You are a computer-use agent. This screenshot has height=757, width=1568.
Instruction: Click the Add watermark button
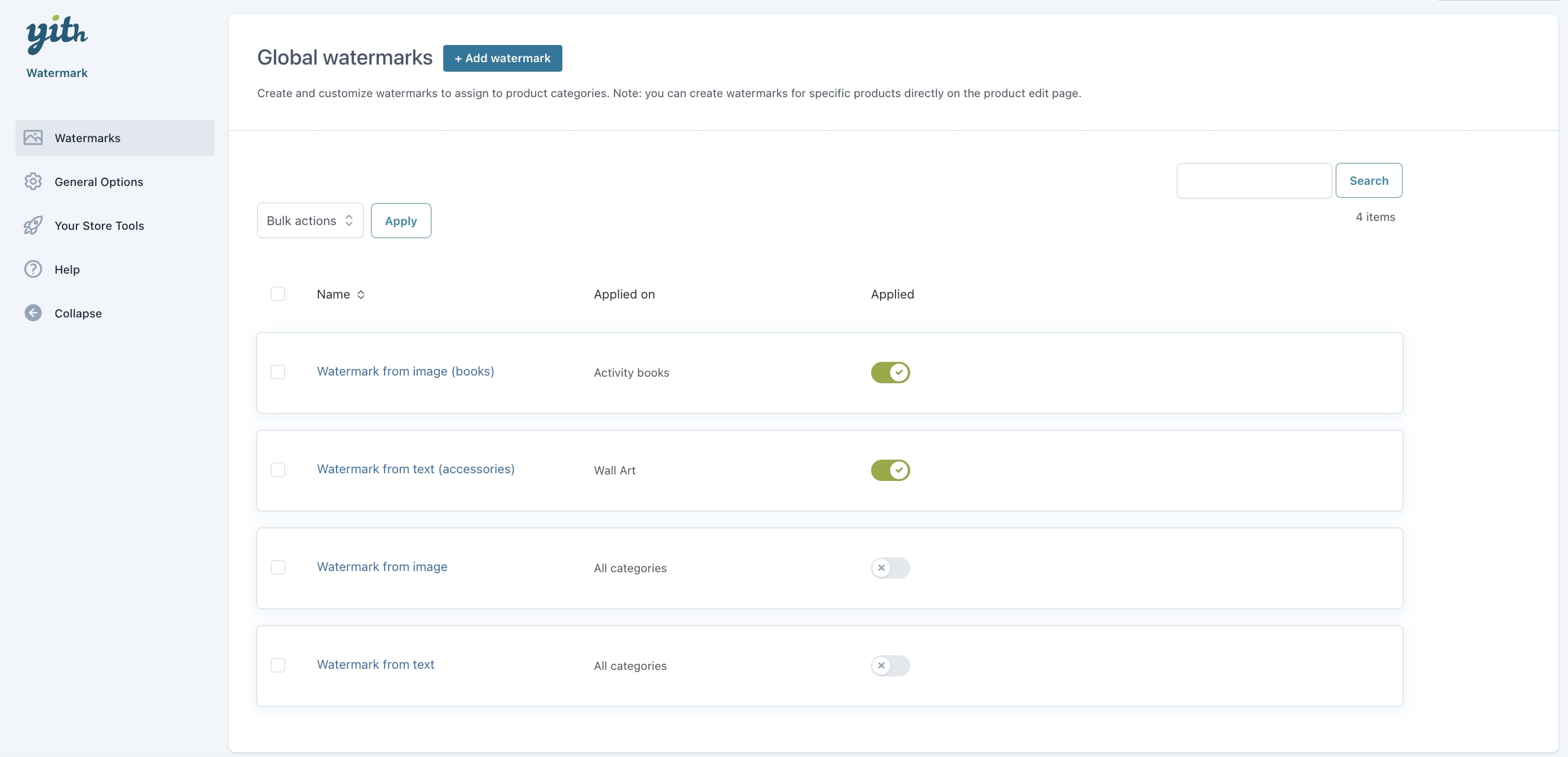(502, 58)
